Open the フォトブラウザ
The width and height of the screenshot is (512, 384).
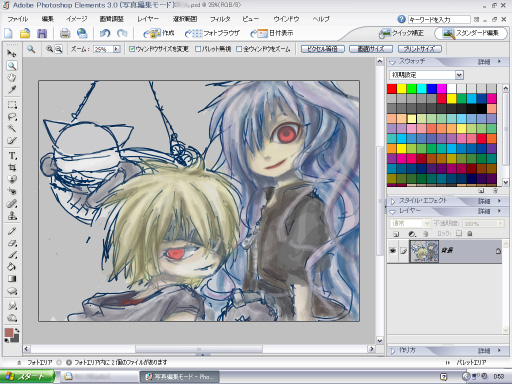[x=213, y=33]
